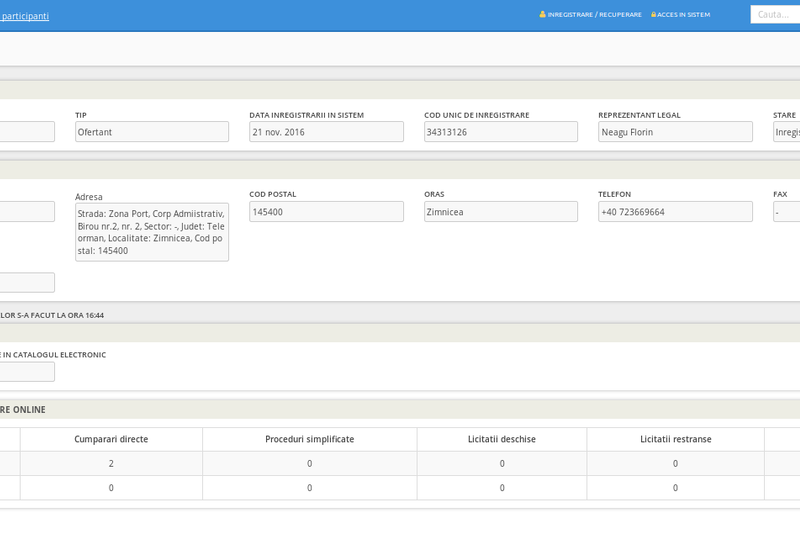Click the Tip field showing Ofertant

click(x=152, y=132)
